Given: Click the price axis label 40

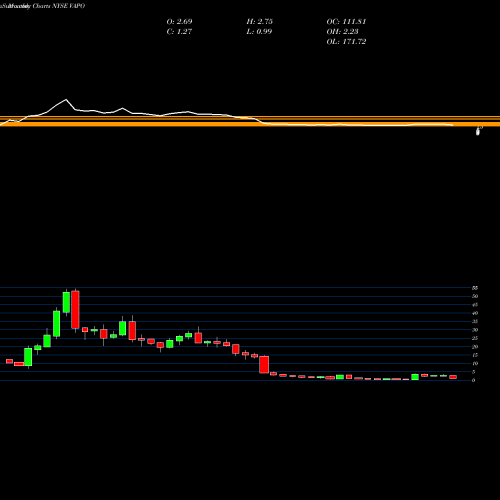Looking at the screenshot, I should pos(475,313).
